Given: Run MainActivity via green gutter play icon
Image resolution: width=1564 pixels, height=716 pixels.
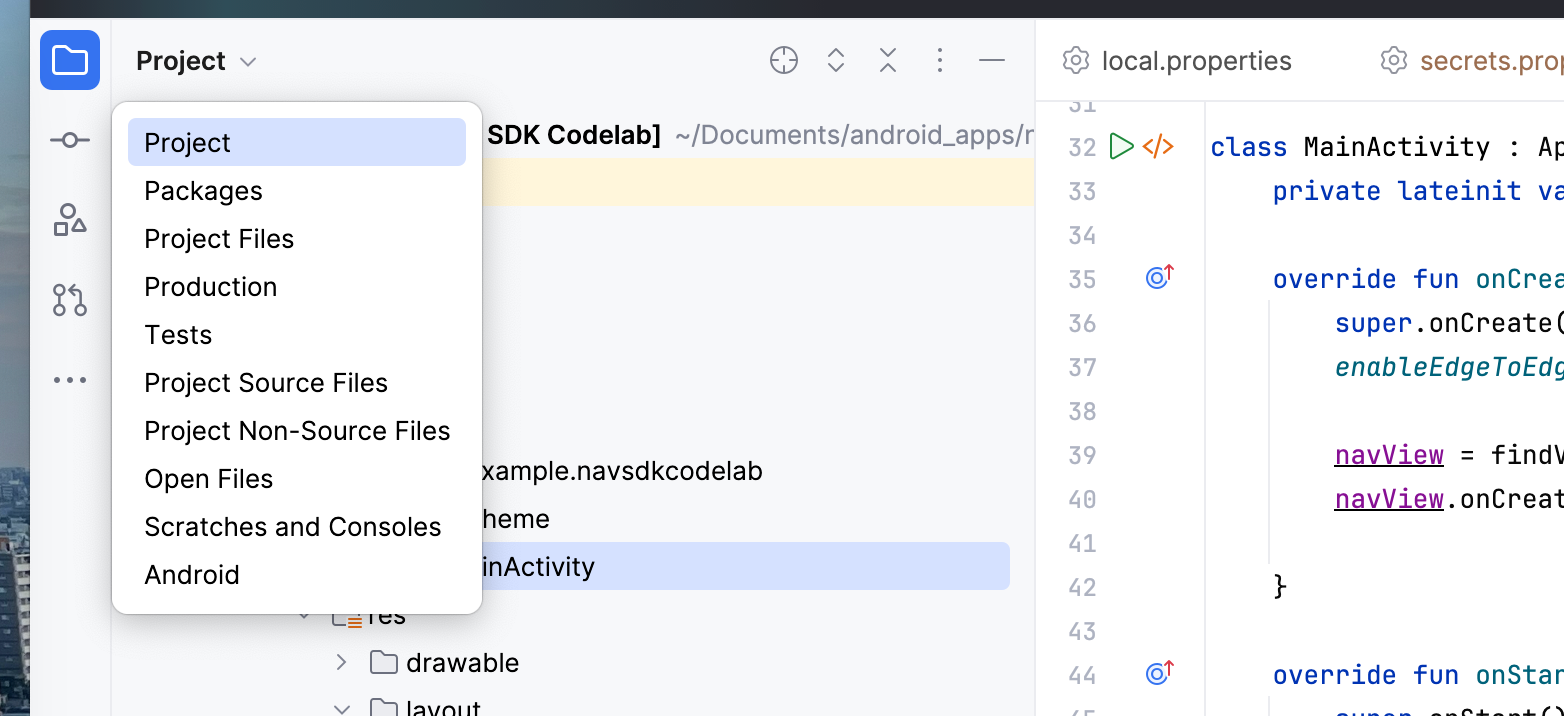Looking at the screenshot, I should [x=1121, y=146].
